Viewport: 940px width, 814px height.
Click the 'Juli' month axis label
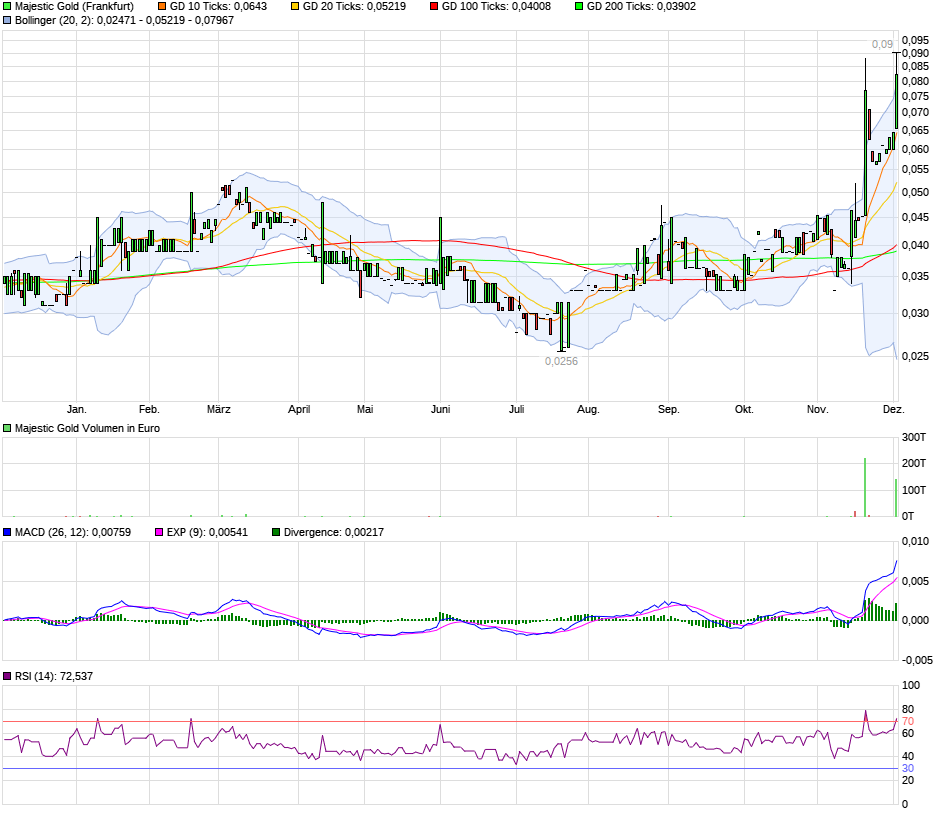pos(517,409)
